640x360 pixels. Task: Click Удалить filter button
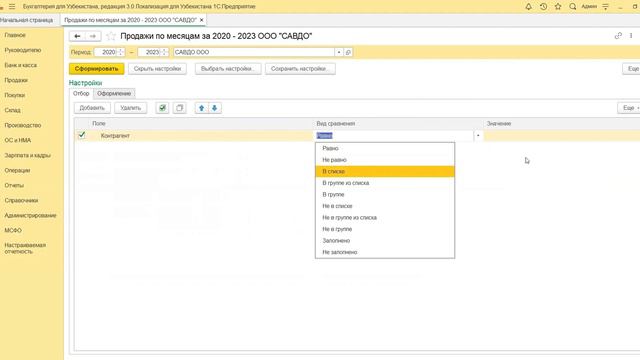(x=131, y=108)
